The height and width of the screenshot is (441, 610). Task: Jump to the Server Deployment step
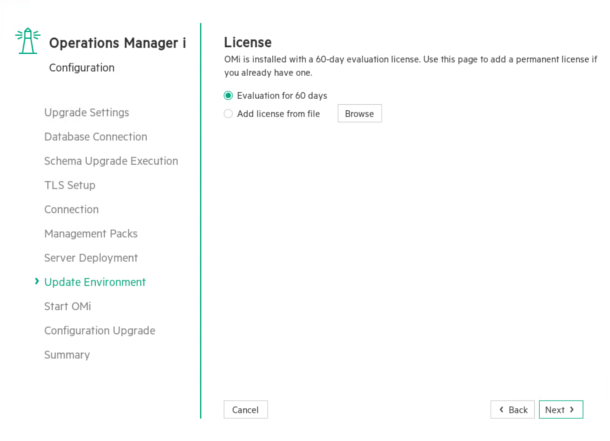point(91,258)
